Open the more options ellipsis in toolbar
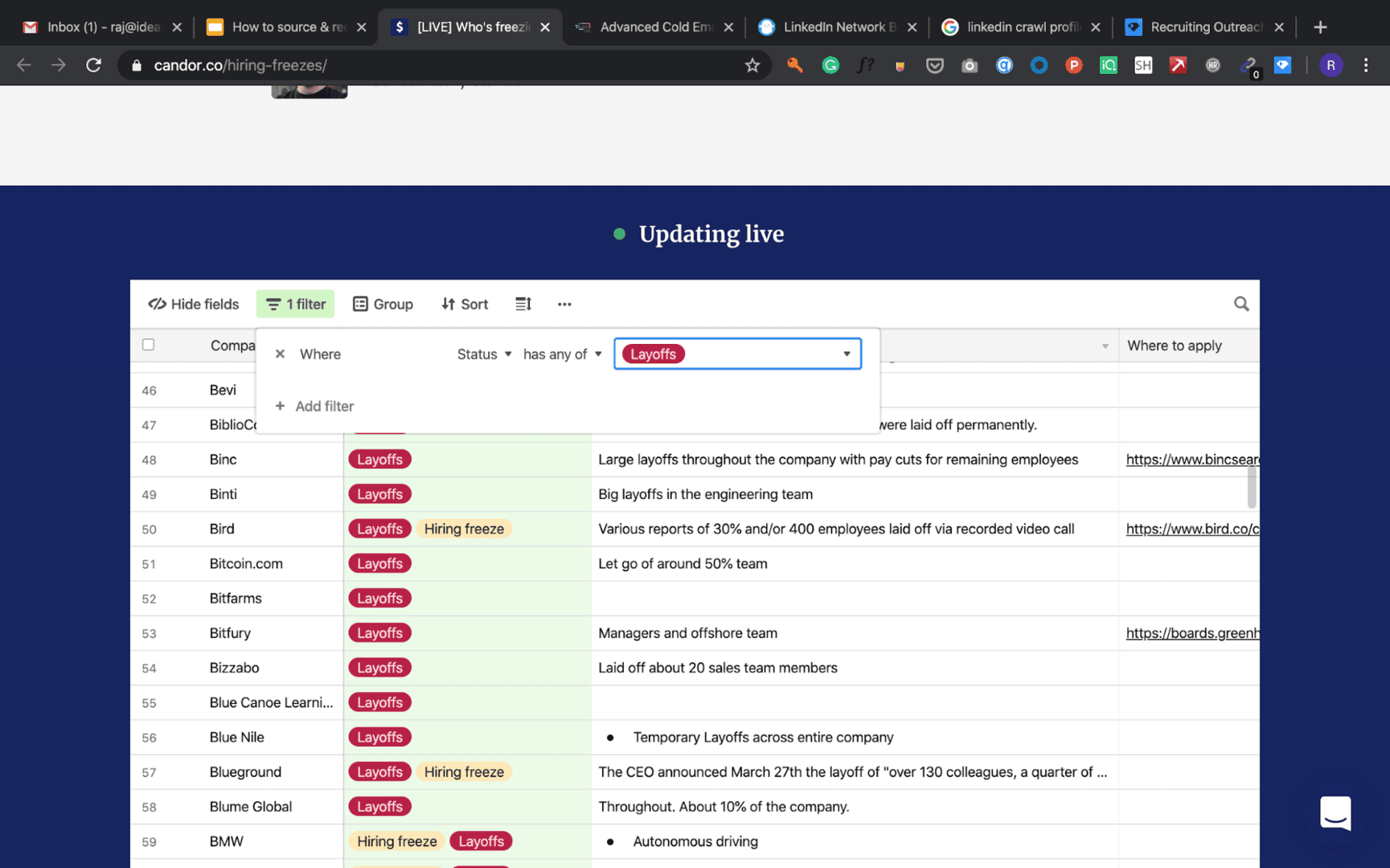The width and height of the screenshot is (1390, 868). [x=564, y=304]
